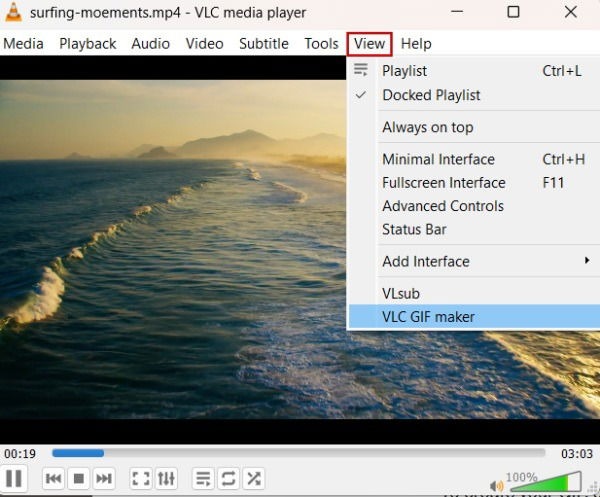Viewport: 600px width, 497px height.
Task: Open the Tools menu
Action: point(321,44)
